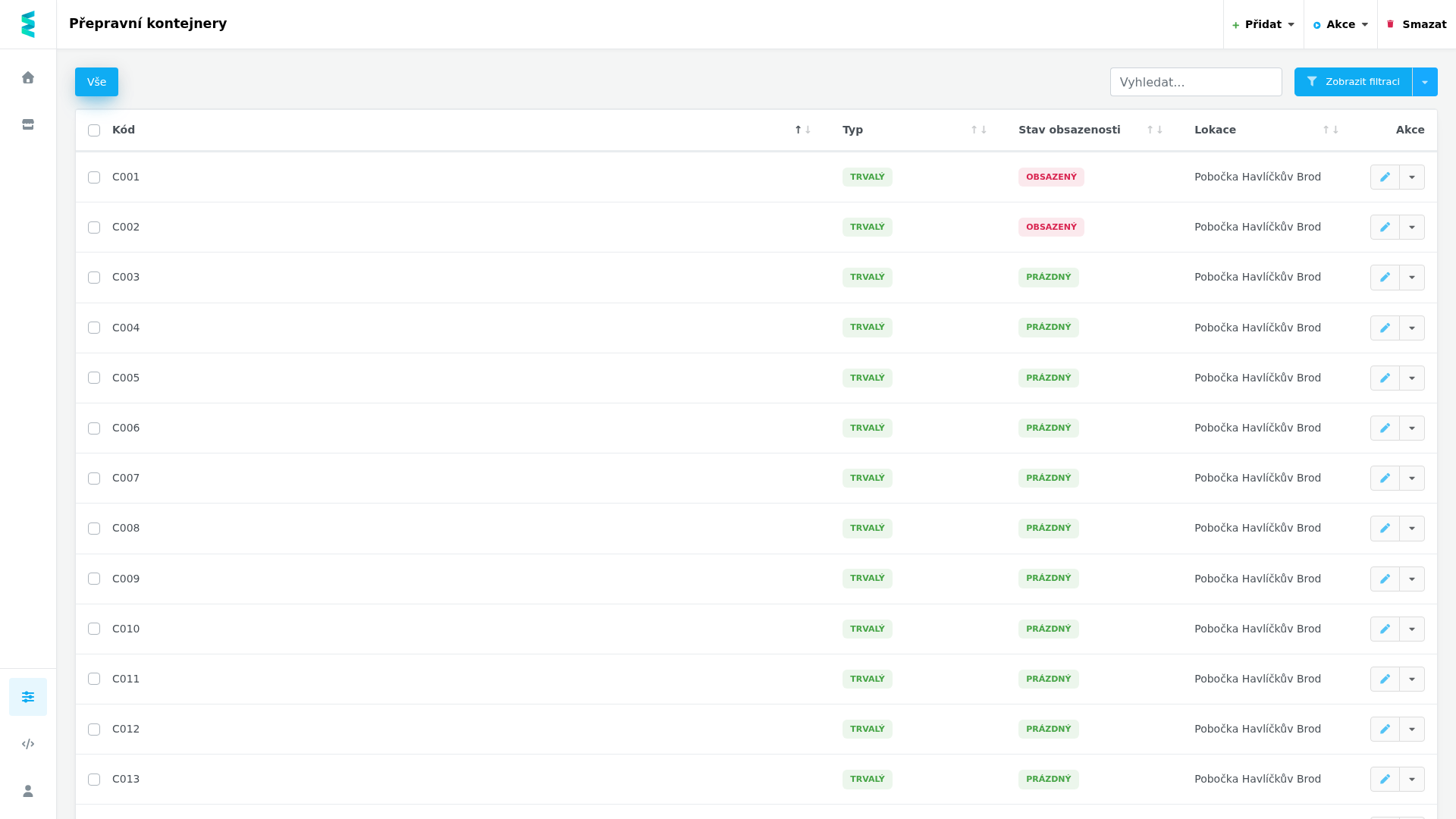Focus the Vyhledat search field
This screenshot has width=1456, height=819.
coord(1196,82)
